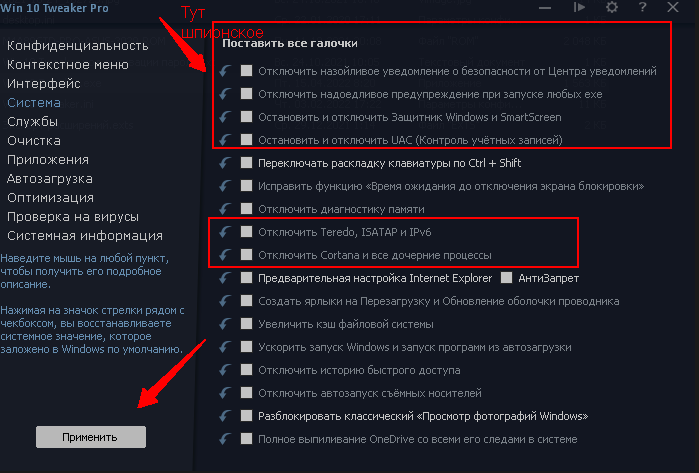Screen dimensions: 699x473
Task: Open Контекстное меню section
Action: (x=68, y=65)
